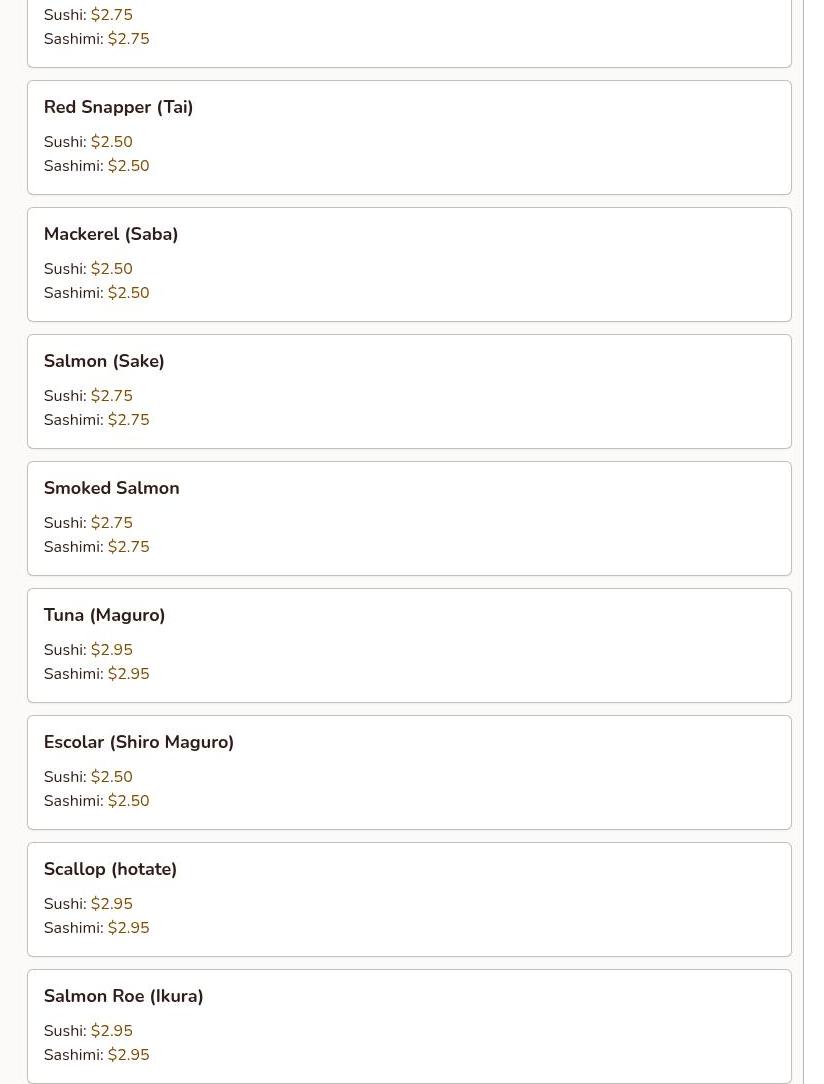The width and height of the screenshot is (824, 1084).
Task: Click the Scallop (hotate) sashimi price
Action: pos(128,928)
